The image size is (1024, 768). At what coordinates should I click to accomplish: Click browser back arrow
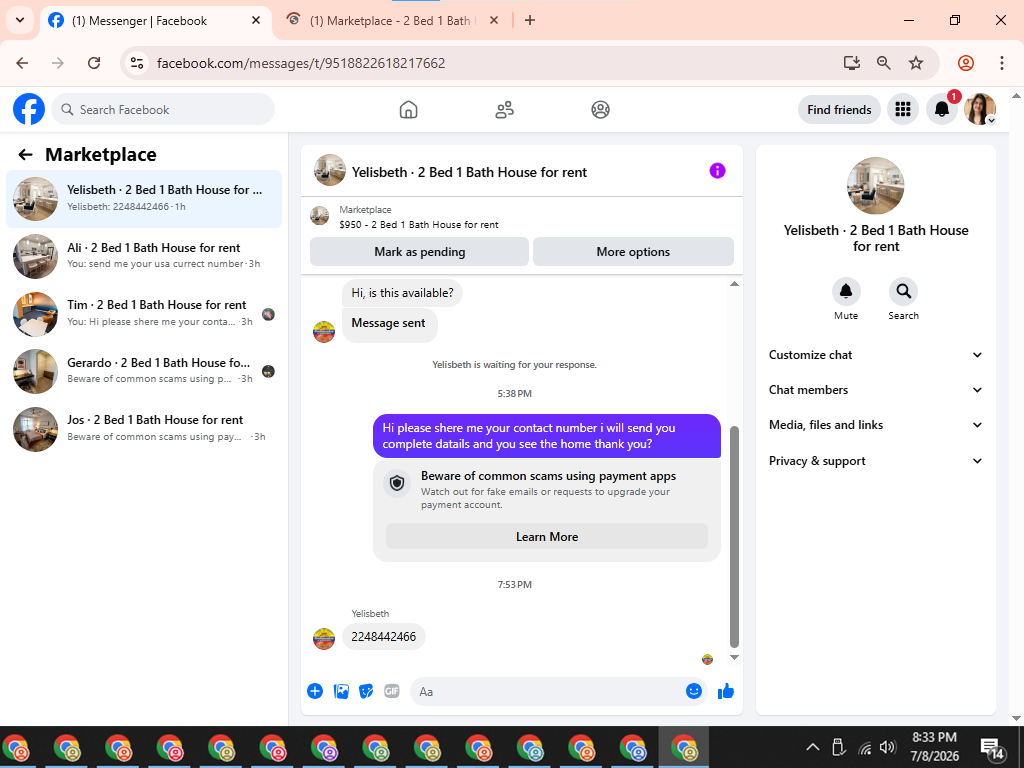[x=22, y=63]
